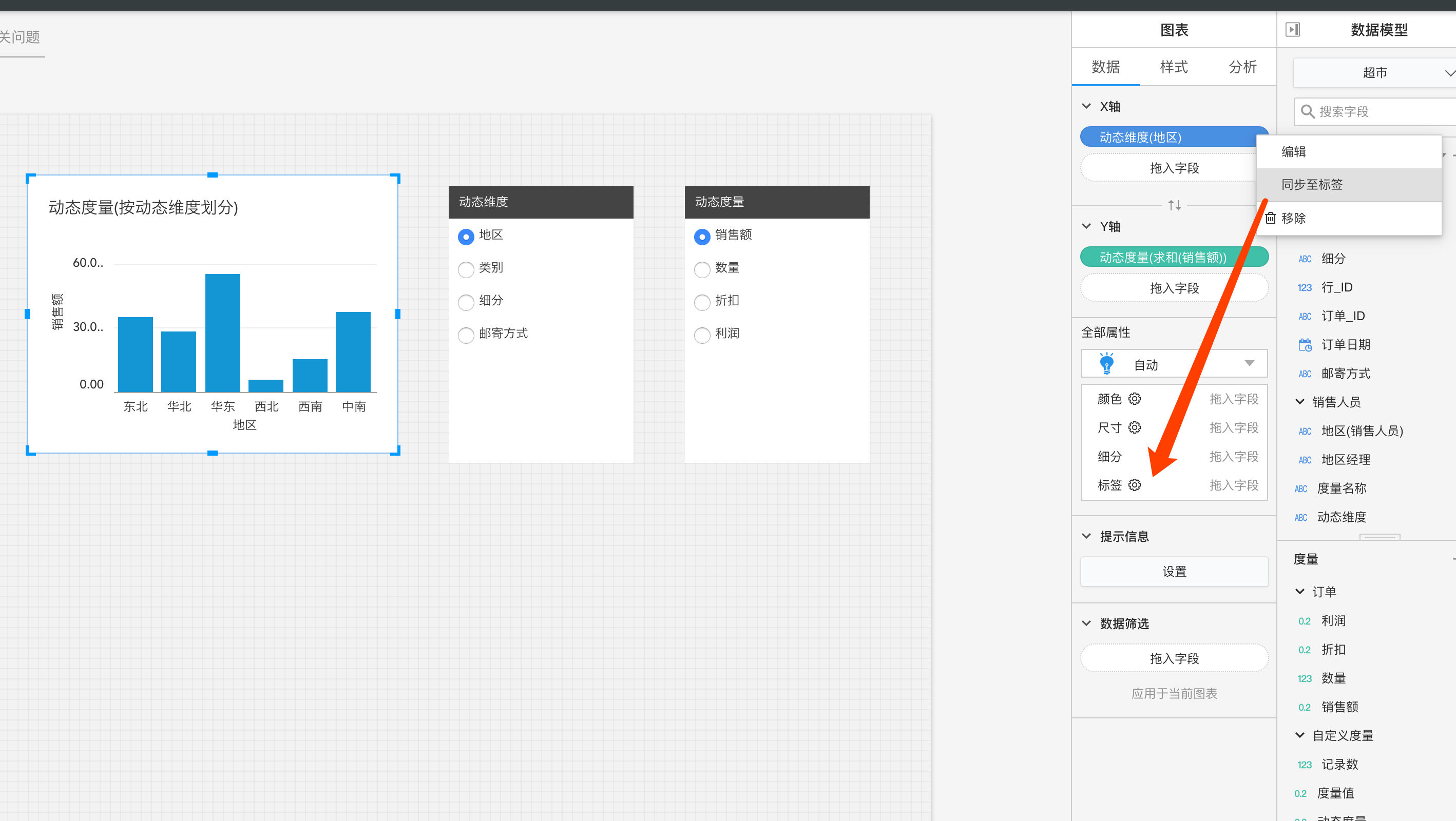Viewport: 1456px width, 821px height.
Task: Click the calendar icon for 订单日期
Action: (x=1305, y=345)
